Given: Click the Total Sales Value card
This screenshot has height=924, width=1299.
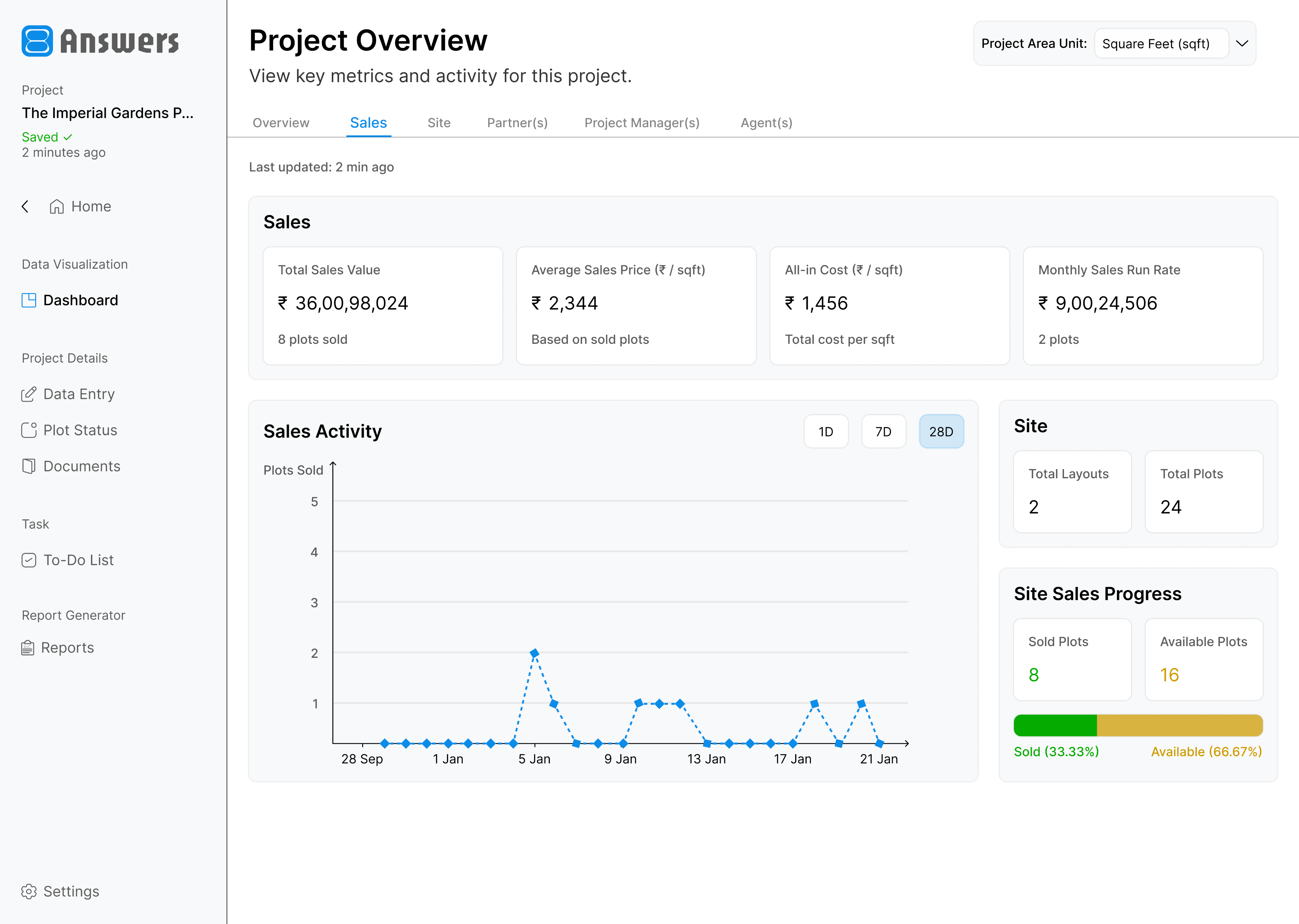Looking at the screenshot, I should [x=383, y=305].
